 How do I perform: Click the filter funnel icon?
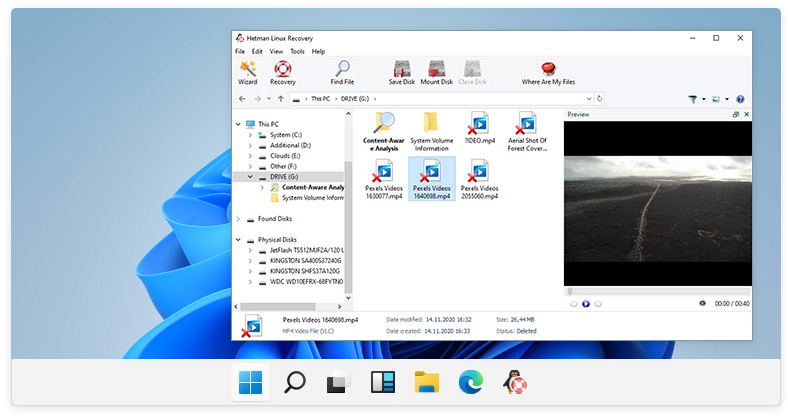coord(693,99)
